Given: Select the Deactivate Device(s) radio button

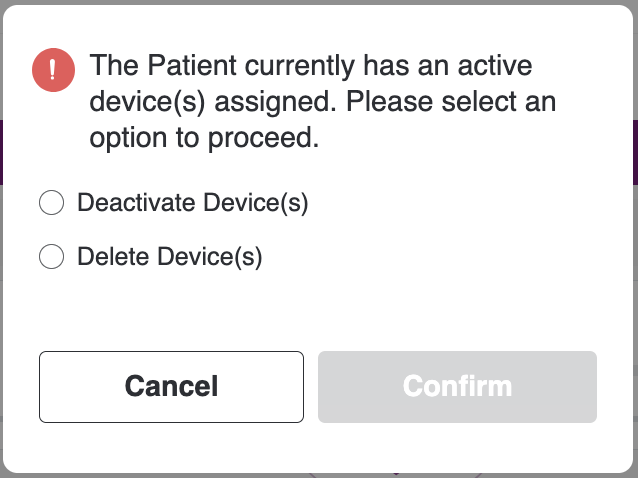Looking at the screenshot, I should (x=51, y=202).
